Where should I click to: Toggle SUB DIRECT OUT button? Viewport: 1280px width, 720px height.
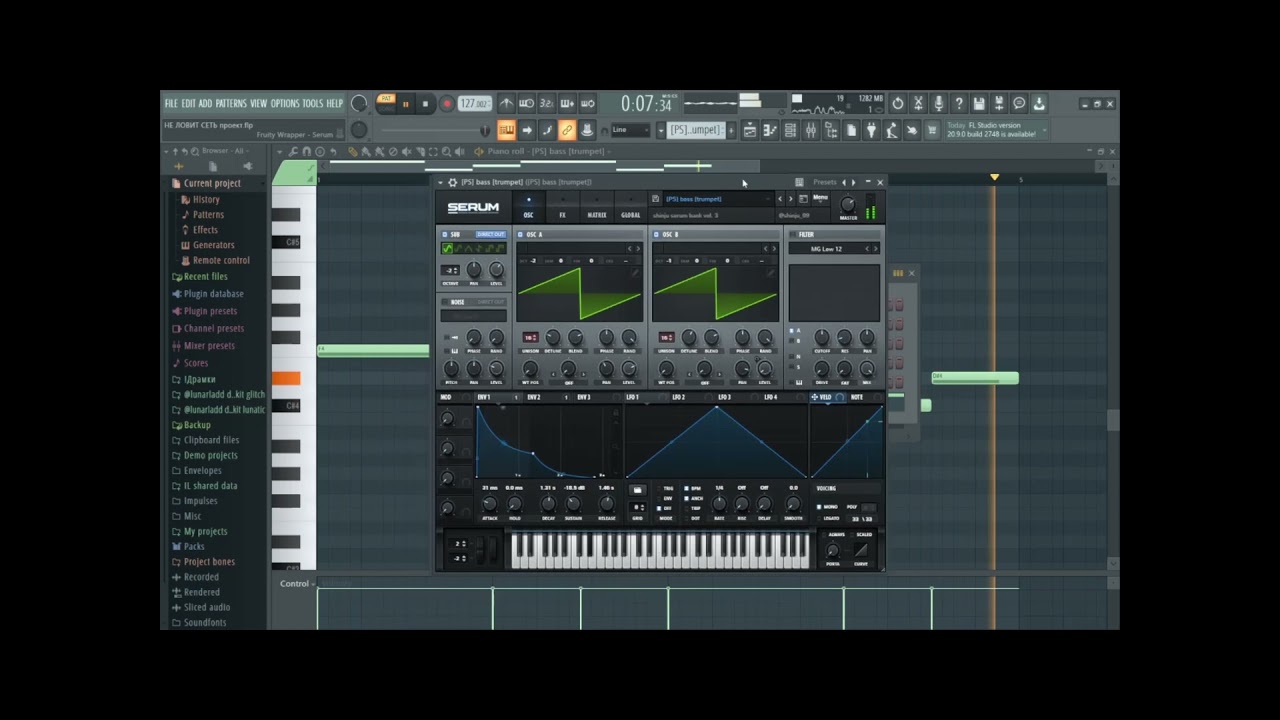click(491, 234)
